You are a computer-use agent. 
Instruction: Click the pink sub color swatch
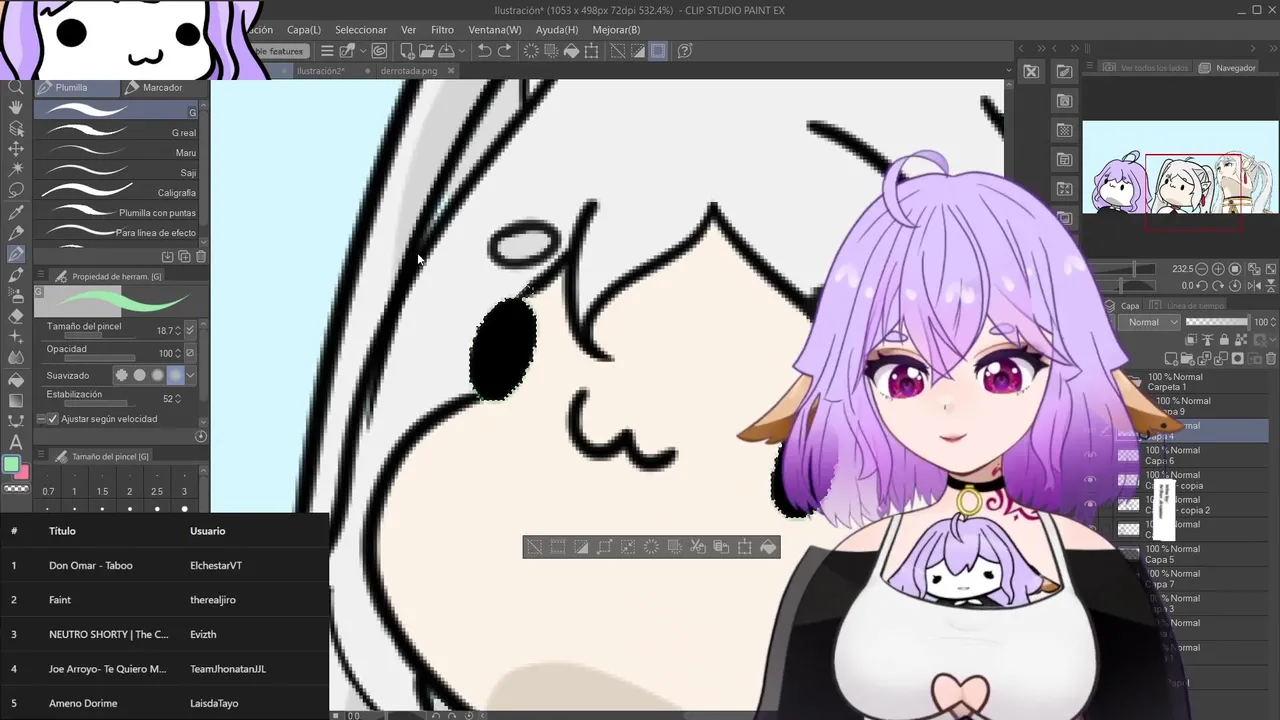click(22, 472)
